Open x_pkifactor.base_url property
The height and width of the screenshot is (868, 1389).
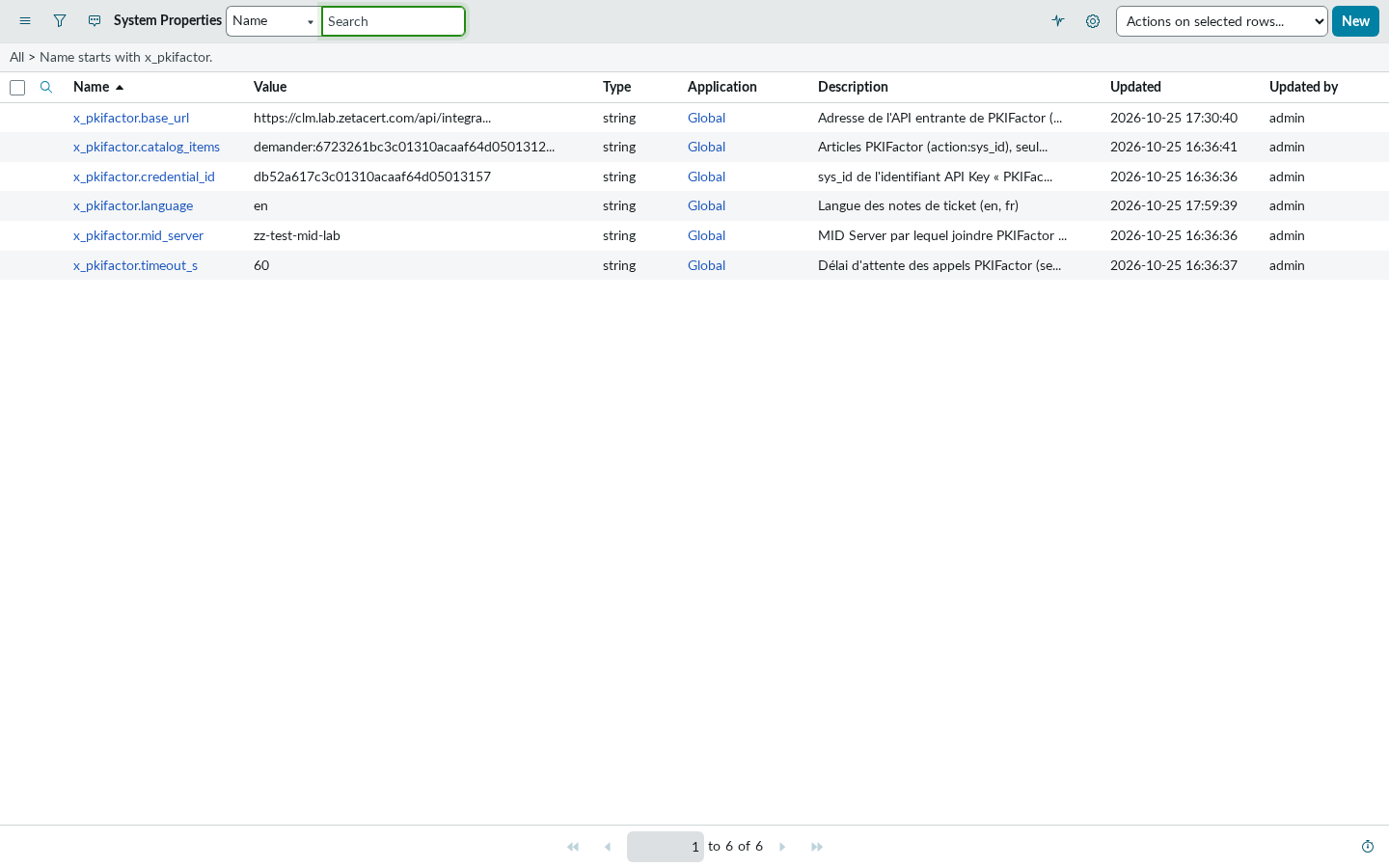tap(131, 118)
